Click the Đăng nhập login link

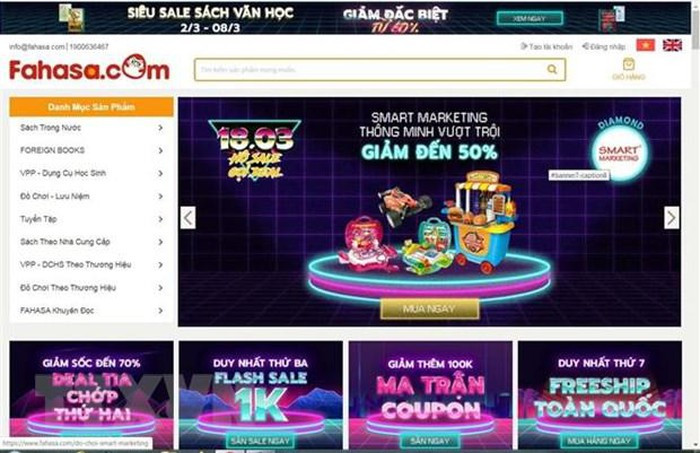[604, 46]
